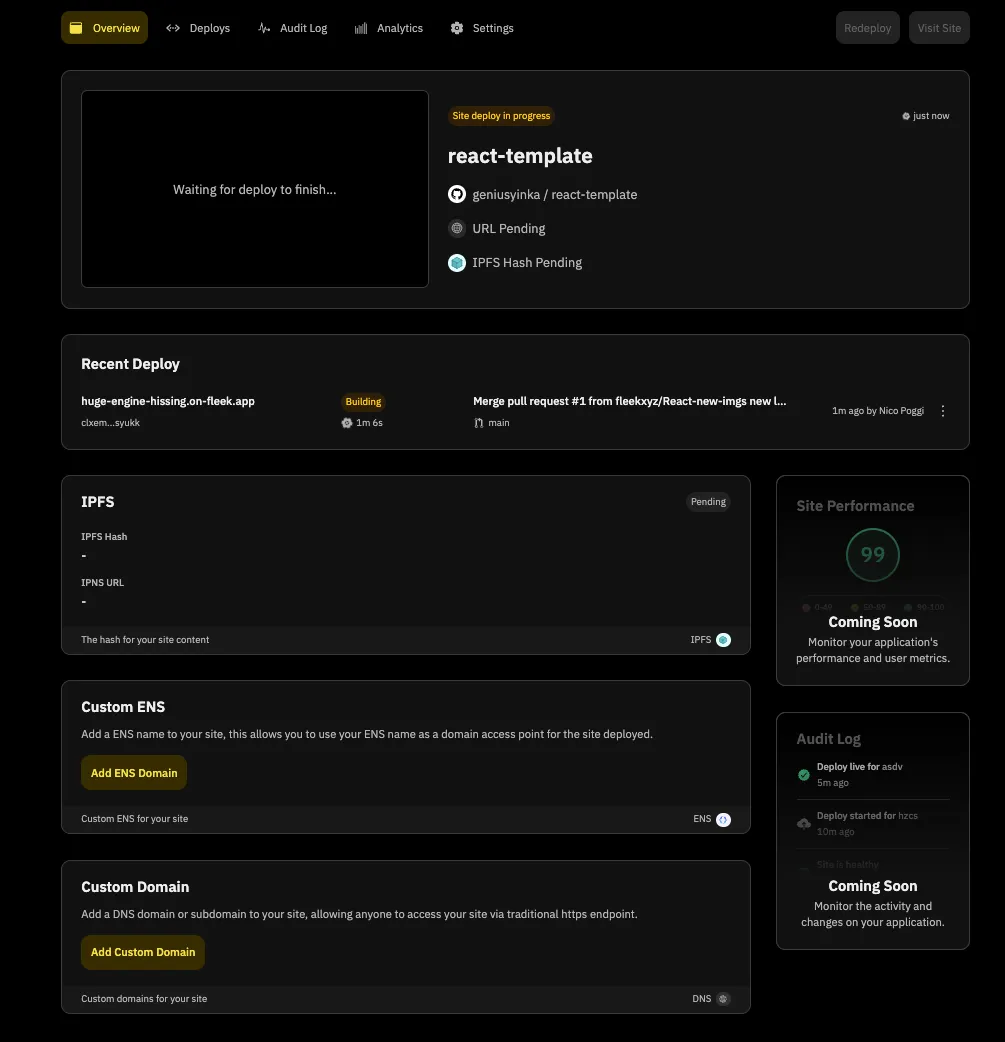
Task: Open the three-dot menu for recent deploy
Action: (943, 411)
